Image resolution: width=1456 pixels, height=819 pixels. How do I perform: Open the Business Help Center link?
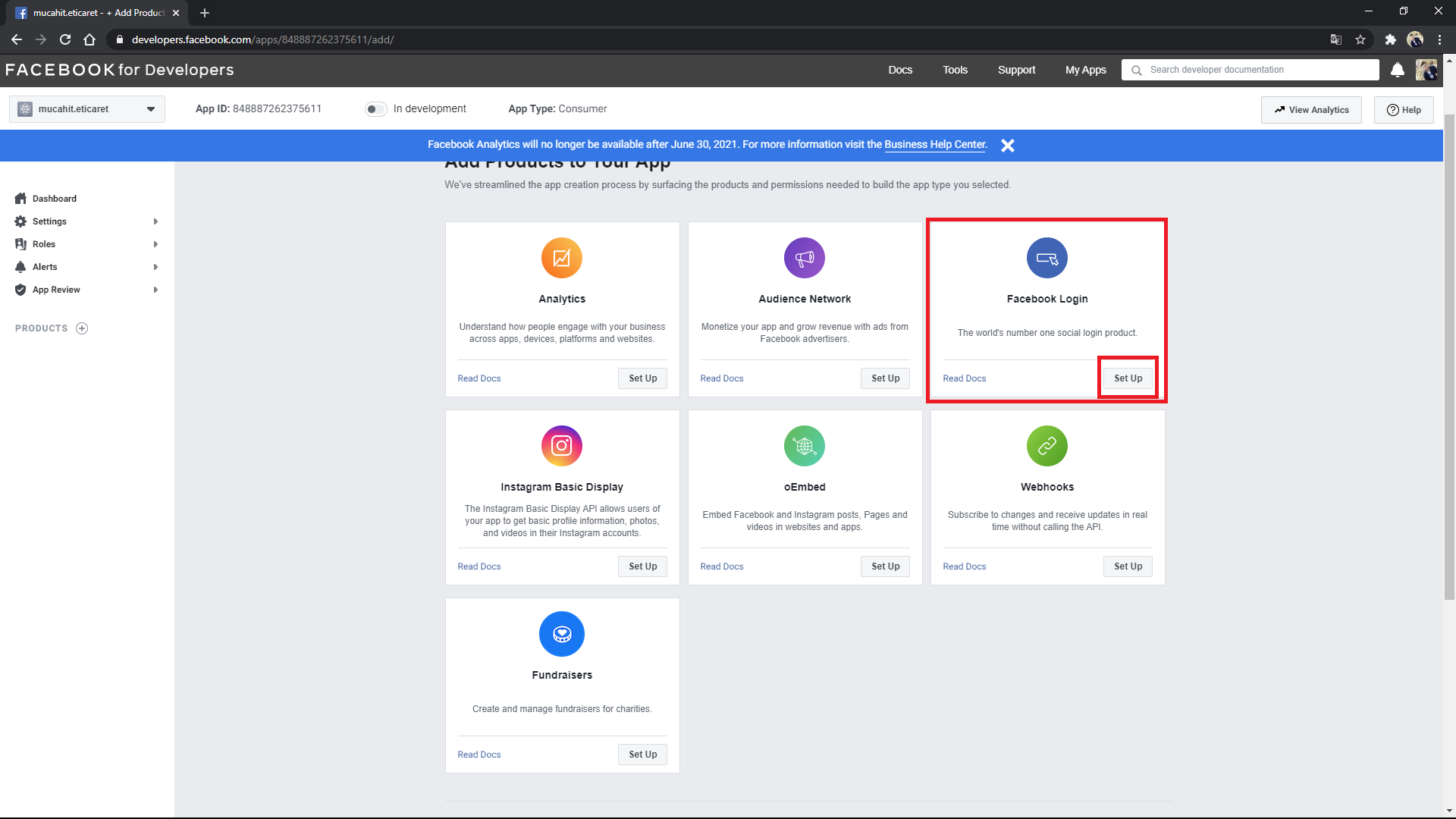pyautogui.click(x=935, y=145)
